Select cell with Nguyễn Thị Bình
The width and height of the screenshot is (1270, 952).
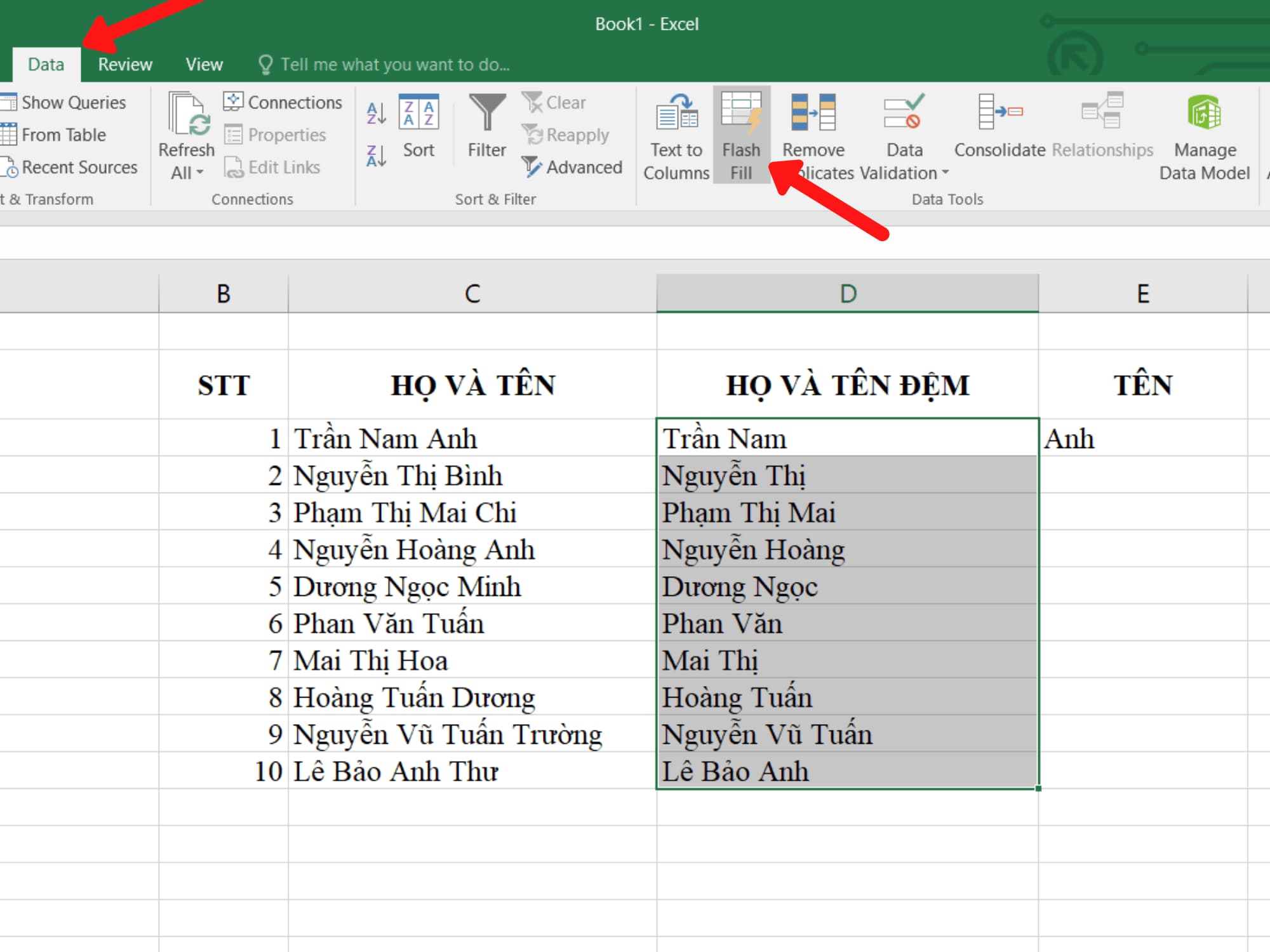pyautogui.click(x=472, y=475)
